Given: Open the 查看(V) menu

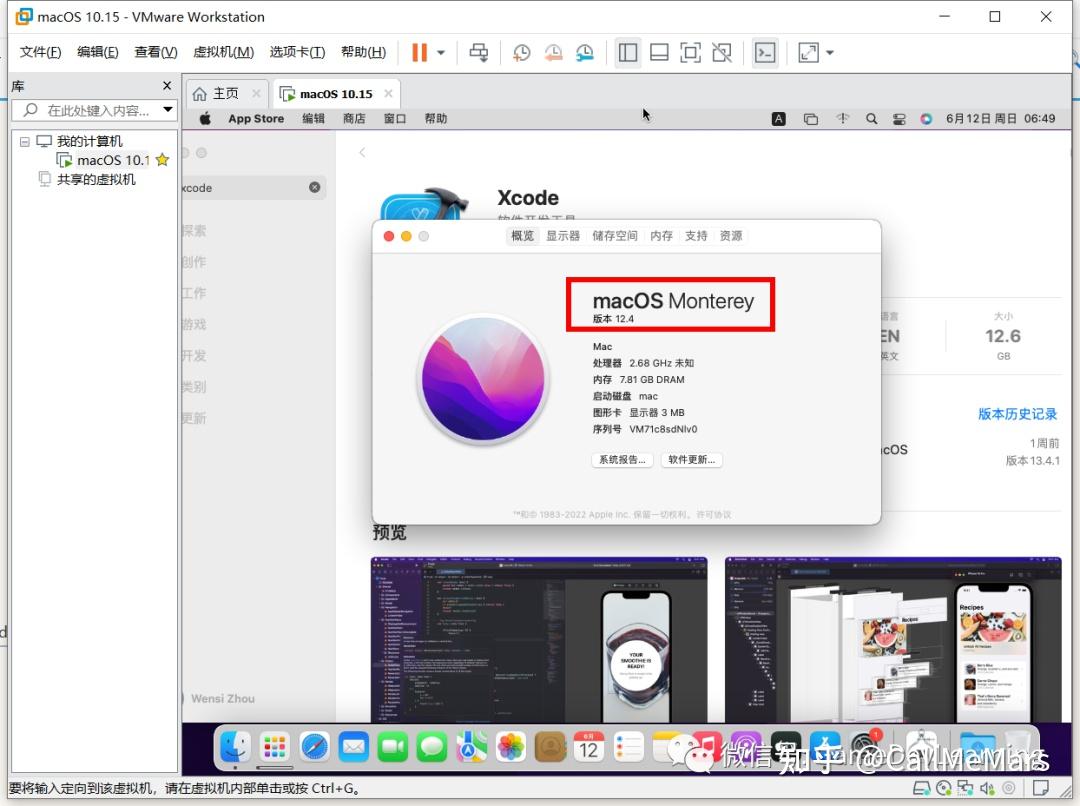Looking at the screenshot, I should [x=156, y=52].
